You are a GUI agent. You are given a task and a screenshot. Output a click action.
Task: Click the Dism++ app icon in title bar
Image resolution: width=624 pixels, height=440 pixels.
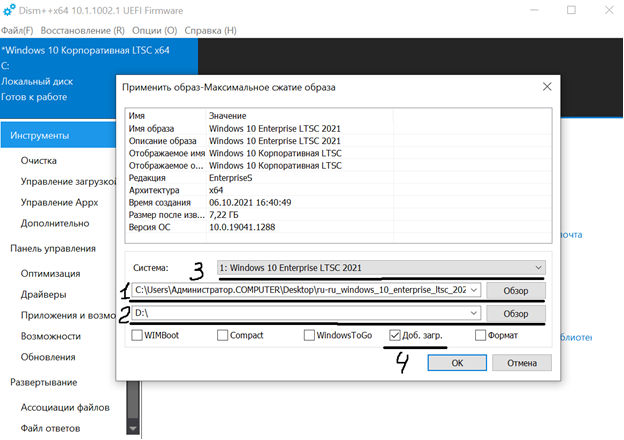click(x=8, y=9)
